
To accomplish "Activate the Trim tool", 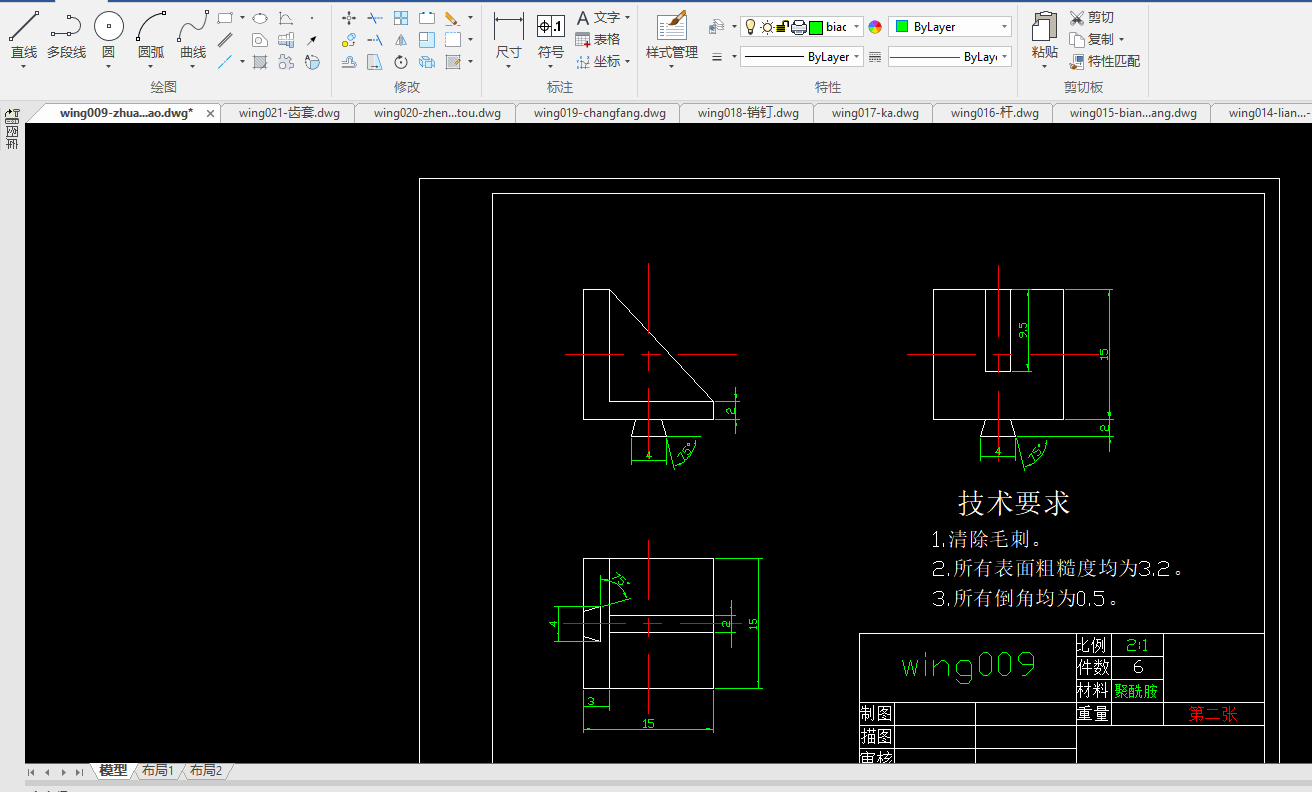I will point(375,18).
